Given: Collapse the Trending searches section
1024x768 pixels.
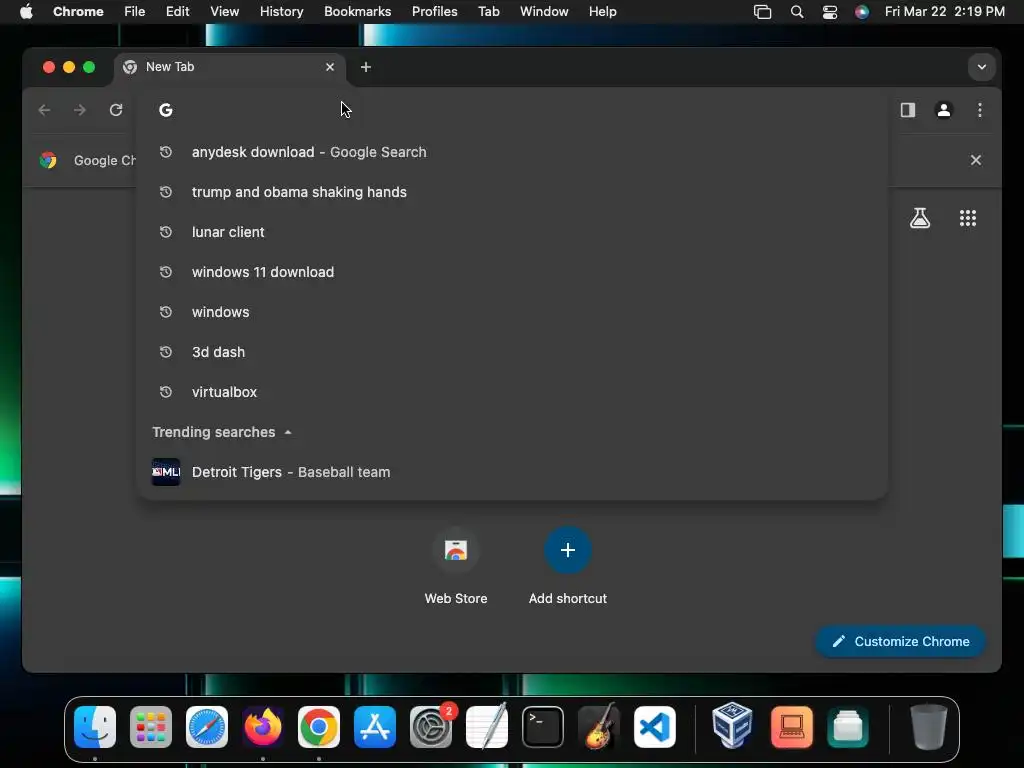Looking at the screenshot, I should pyautogui.click(x=288, y=432).
